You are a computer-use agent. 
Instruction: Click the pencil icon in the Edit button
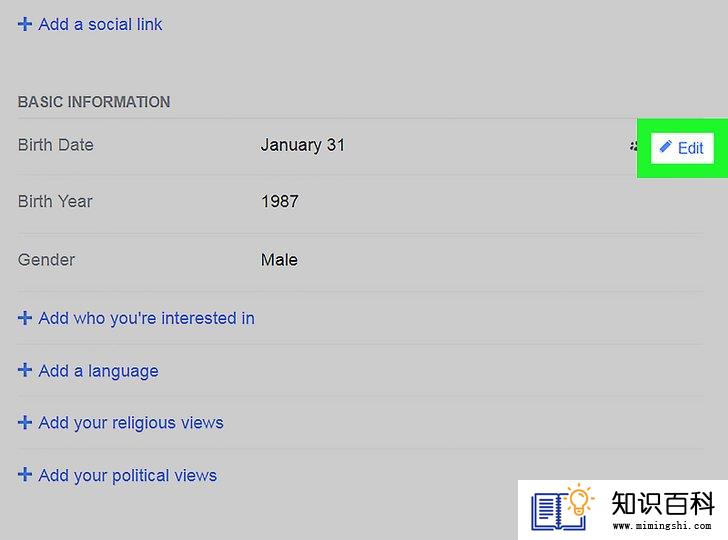click(666, 147)
